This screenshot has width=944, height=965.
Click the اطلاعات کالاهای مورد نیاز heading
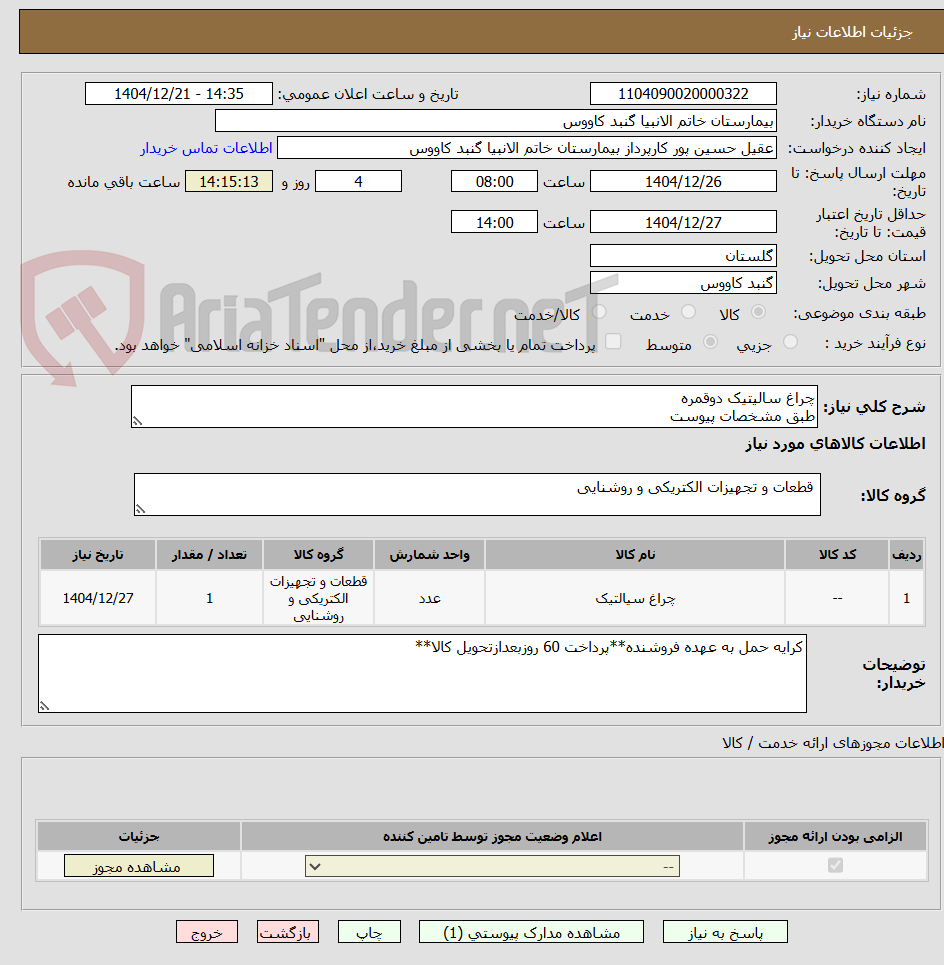[x=836, y=443]
